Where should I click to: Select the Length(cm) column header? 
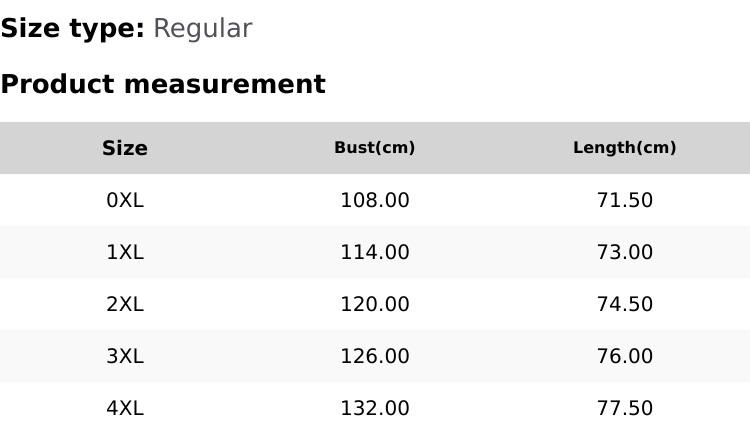point(625,148)
